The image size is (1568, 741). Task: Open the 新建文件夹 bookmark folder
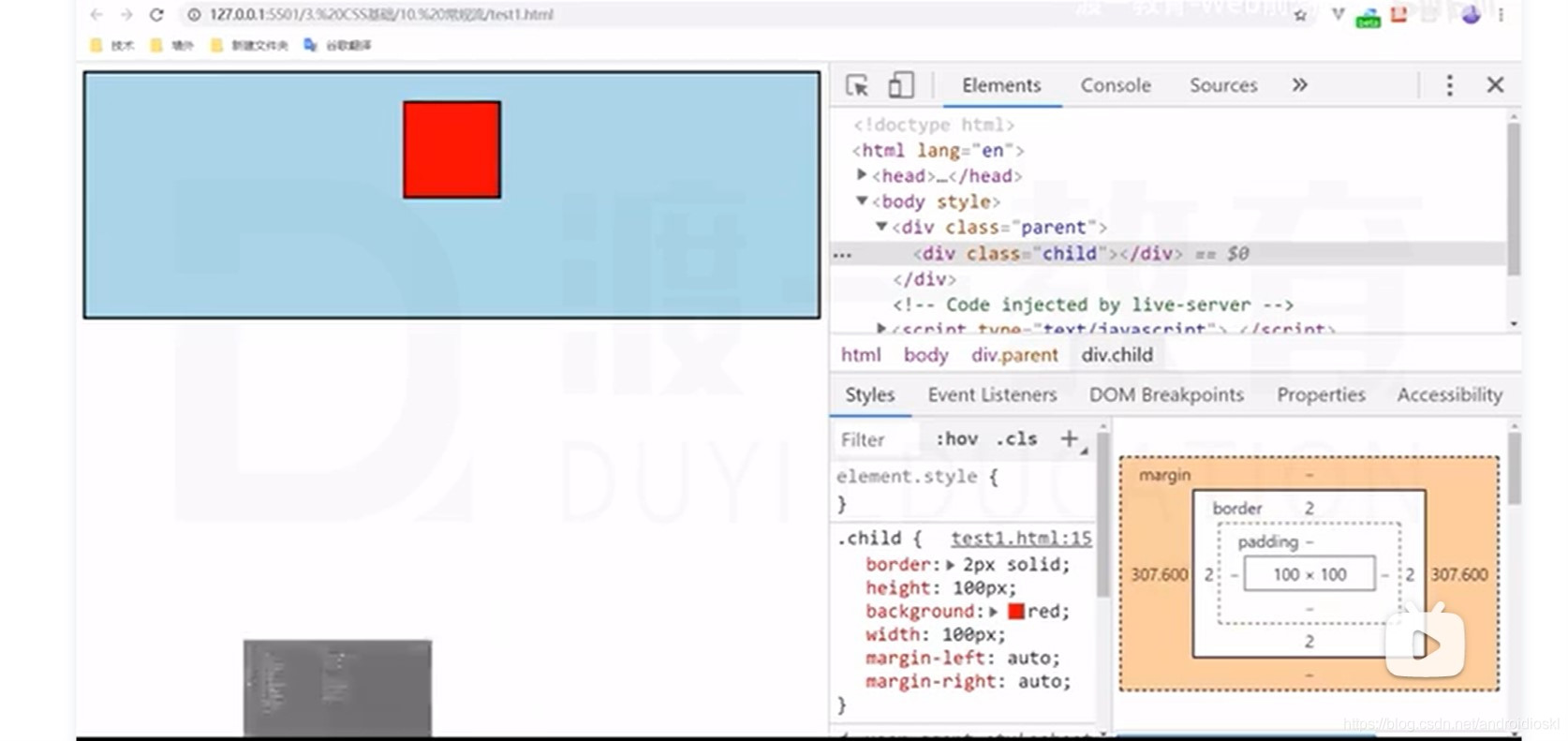coord(249,45)
